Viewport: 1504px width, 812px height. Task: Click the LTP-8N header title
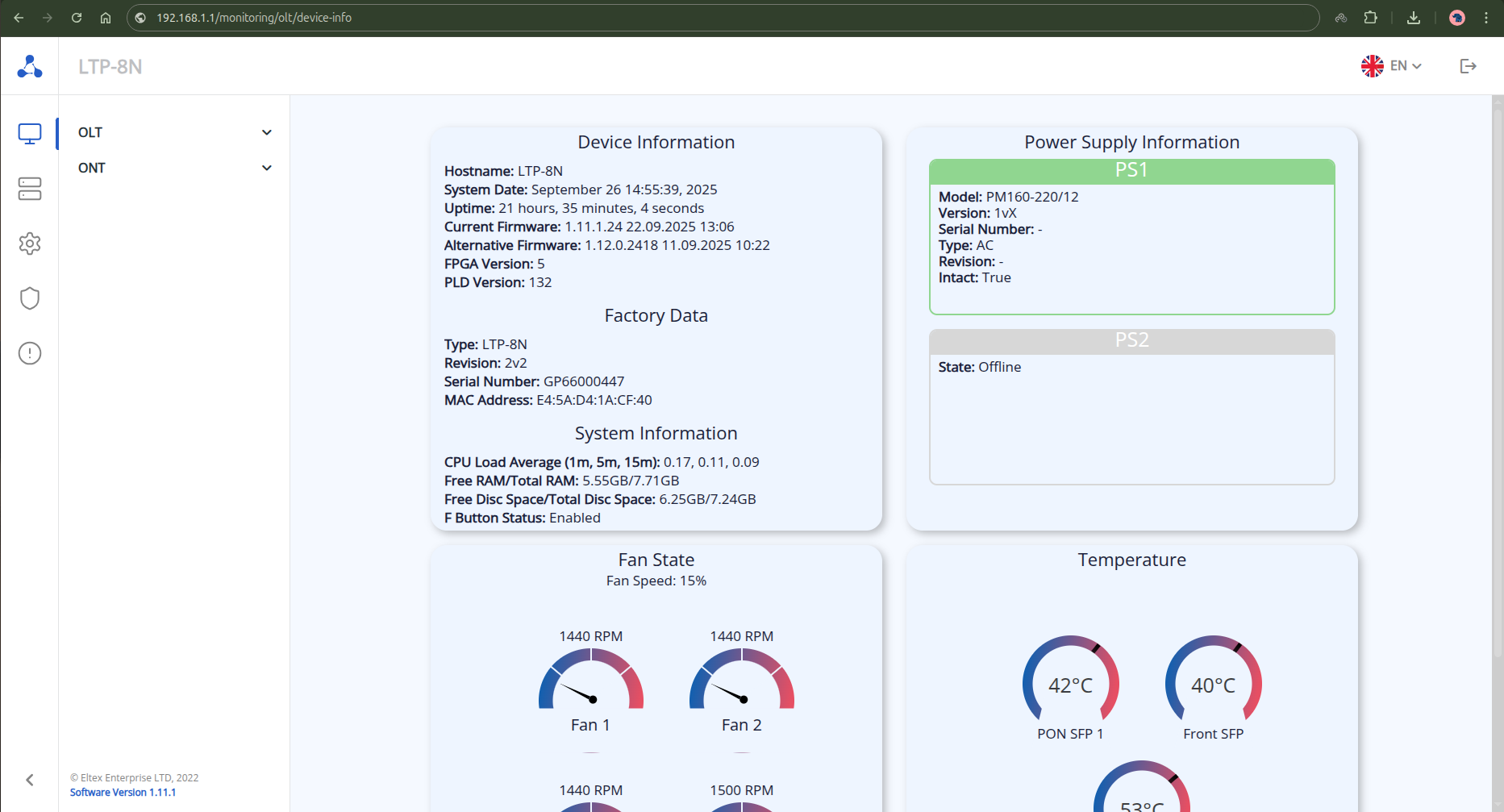pyautogui.click(x=110, y=67)
